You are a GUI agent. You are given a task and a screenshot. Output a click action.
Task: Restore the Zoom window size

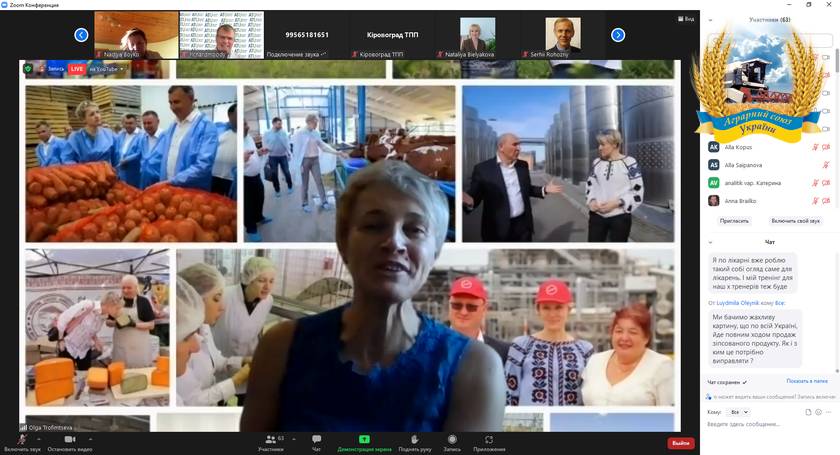pos(809,4)
